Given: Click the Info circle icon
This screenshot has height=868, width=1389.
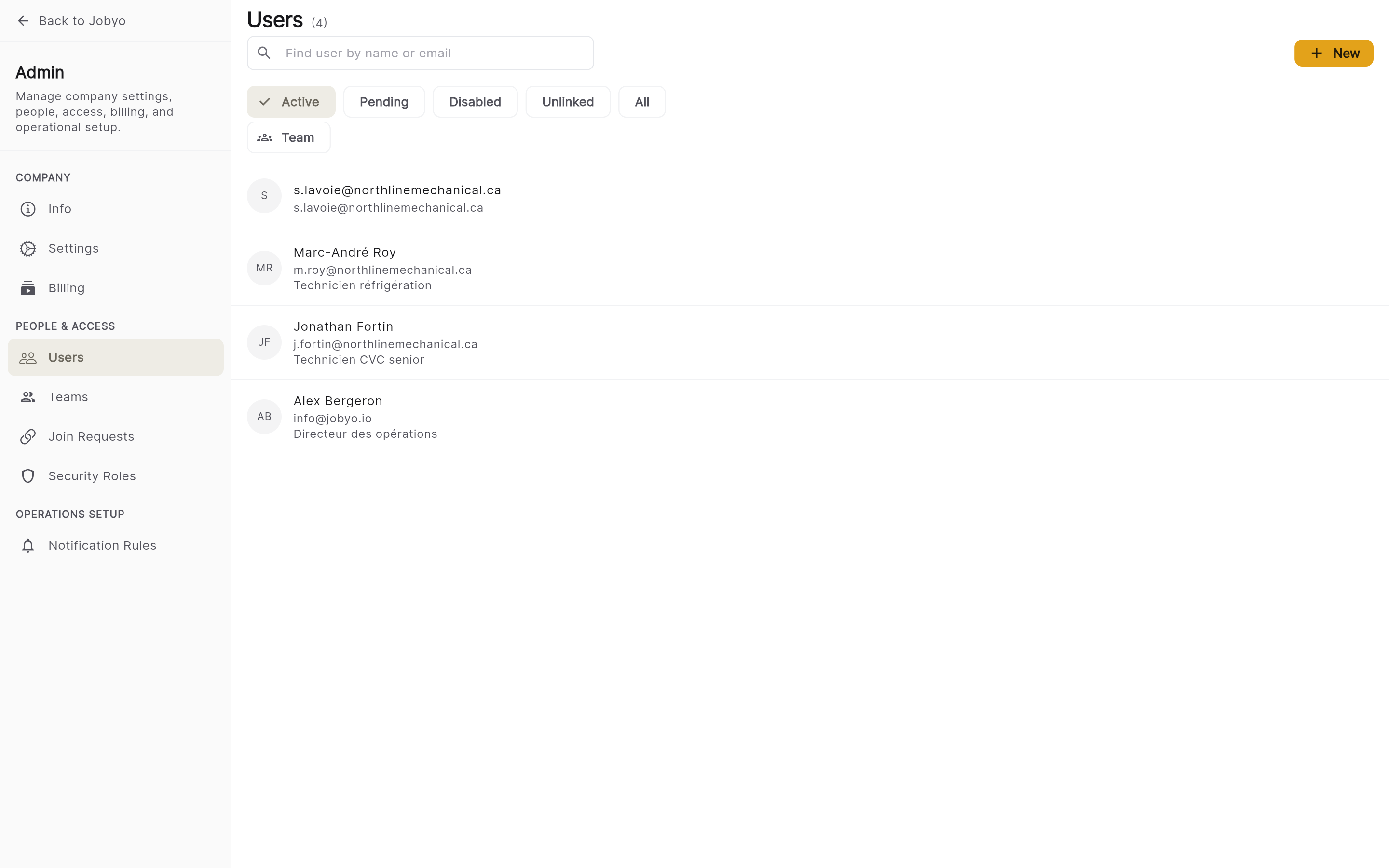Looking at the screenshot, I should click(x=27, y=209).
